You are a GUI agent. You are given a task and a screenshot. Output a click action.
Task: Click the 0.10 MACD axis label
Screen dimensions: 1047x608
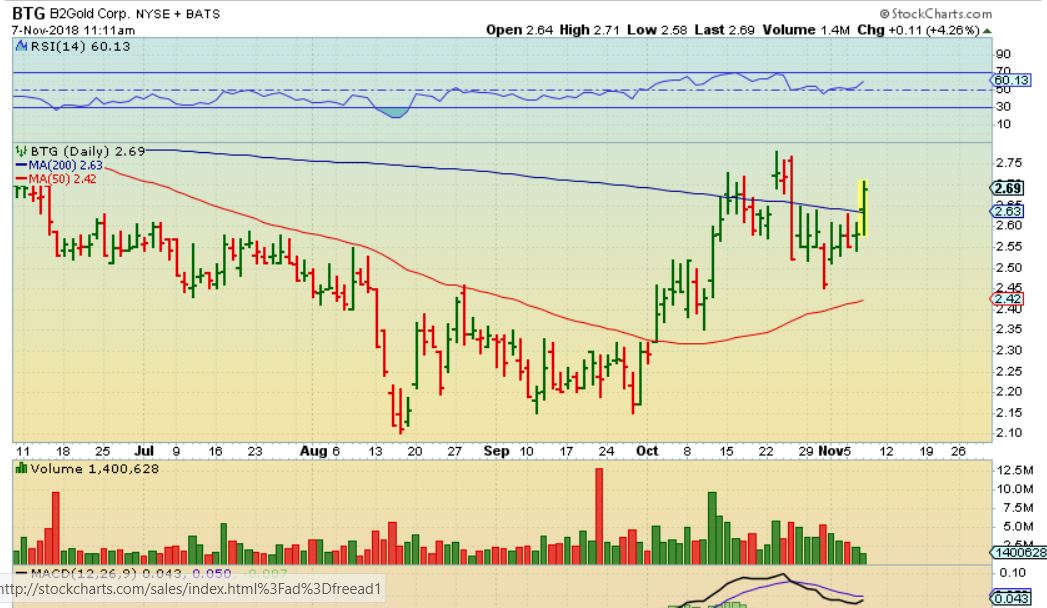point(1012,573)
